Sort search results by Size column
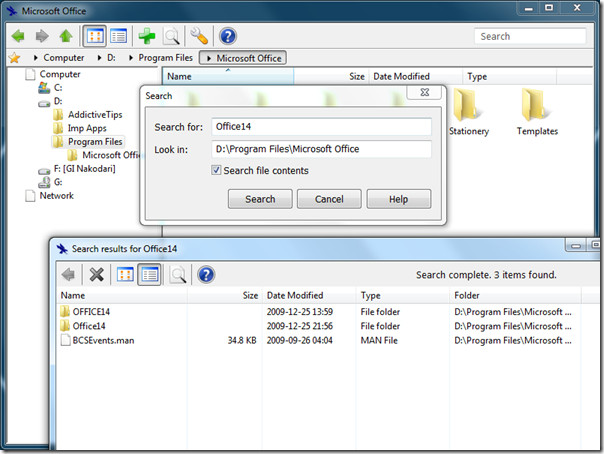This screenshot has height=454, width=604. (x=225, y=296)
